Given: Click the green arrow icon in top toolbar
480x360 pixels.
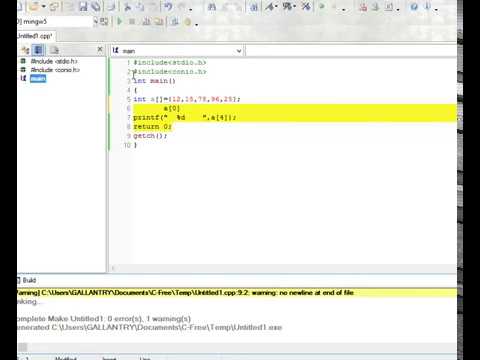Looking at the screenshot, I should [x=322, y=6].
